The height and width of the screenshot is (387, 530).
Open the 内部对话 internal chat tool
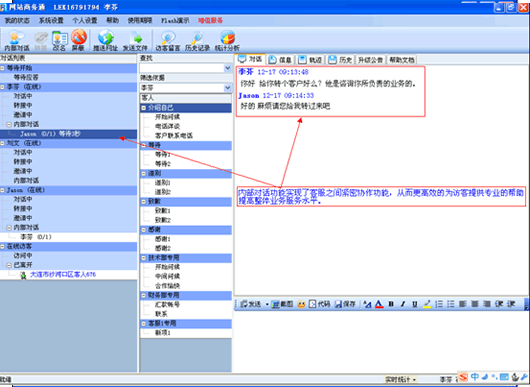[17, 41]
